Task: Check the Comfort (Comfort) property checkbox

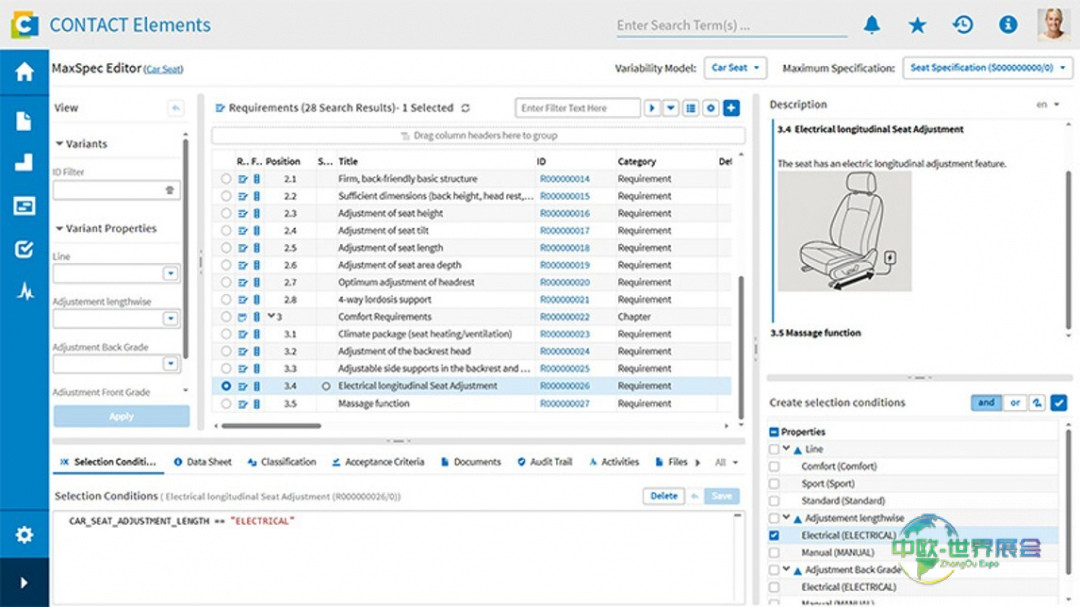Action: click(774, 467)
